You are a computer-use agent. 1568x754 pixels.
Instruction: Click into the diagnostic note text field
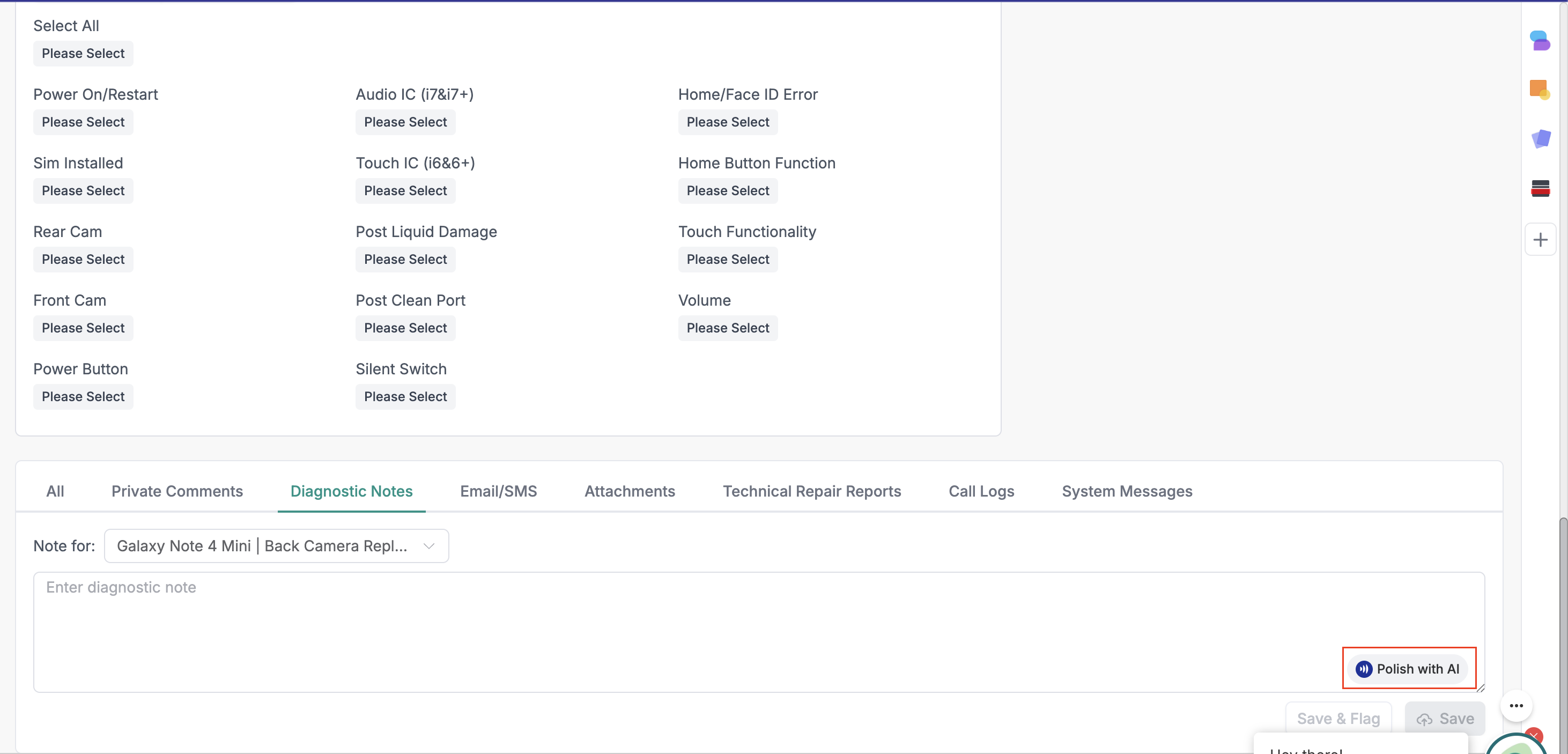coord(670,620)
